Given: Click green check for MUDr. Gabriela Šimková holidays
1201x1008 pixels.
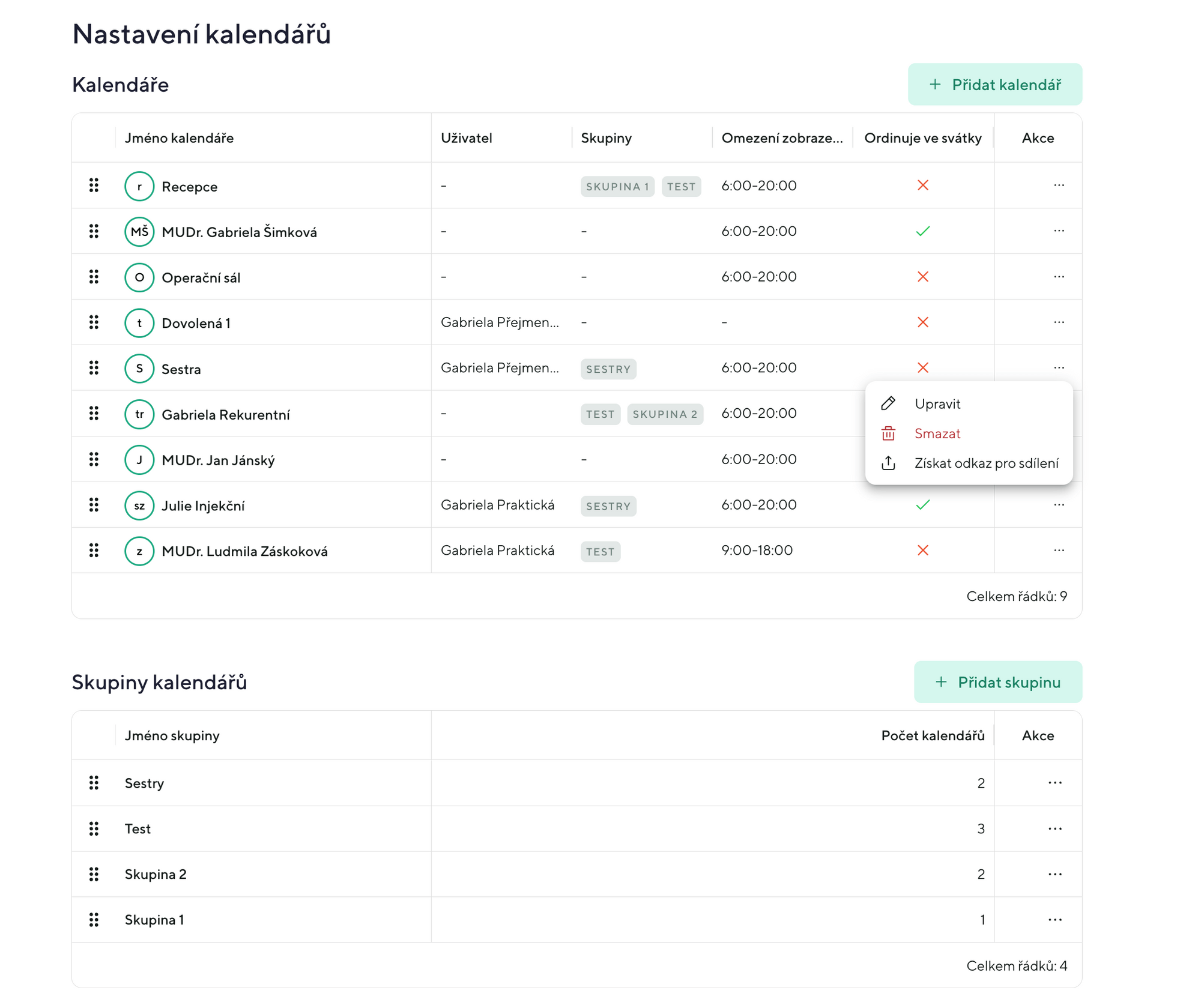Looking at the screenshot, I should coord(922,231).
